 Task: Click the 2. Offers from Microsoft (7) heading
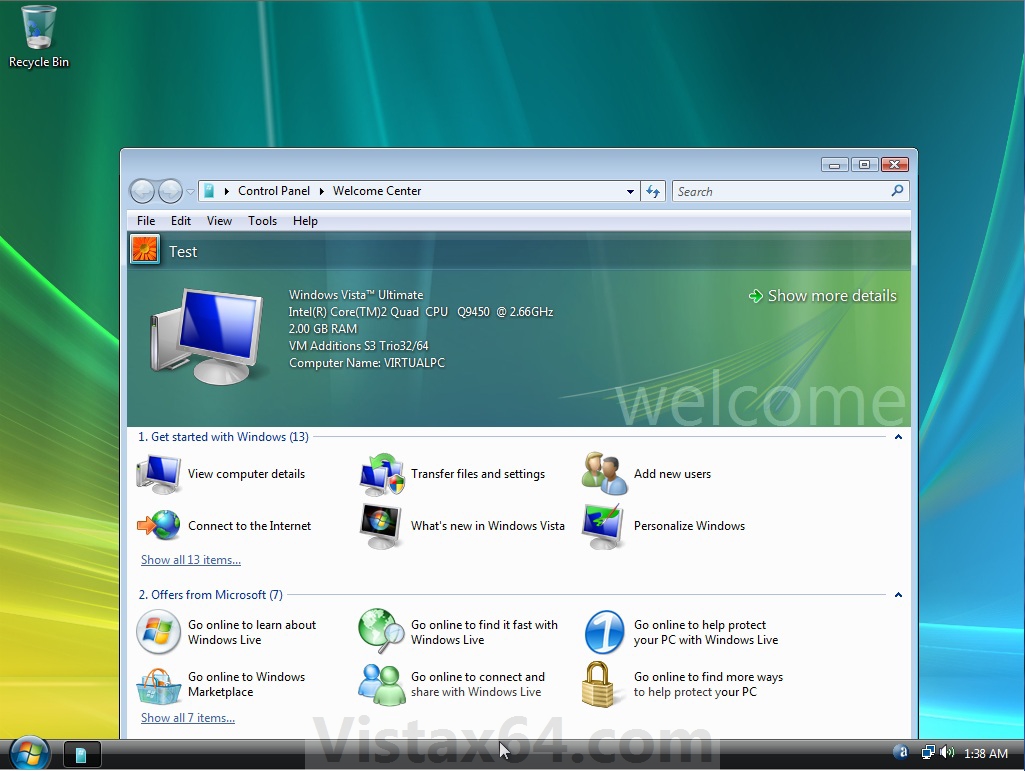coord(210,595)
